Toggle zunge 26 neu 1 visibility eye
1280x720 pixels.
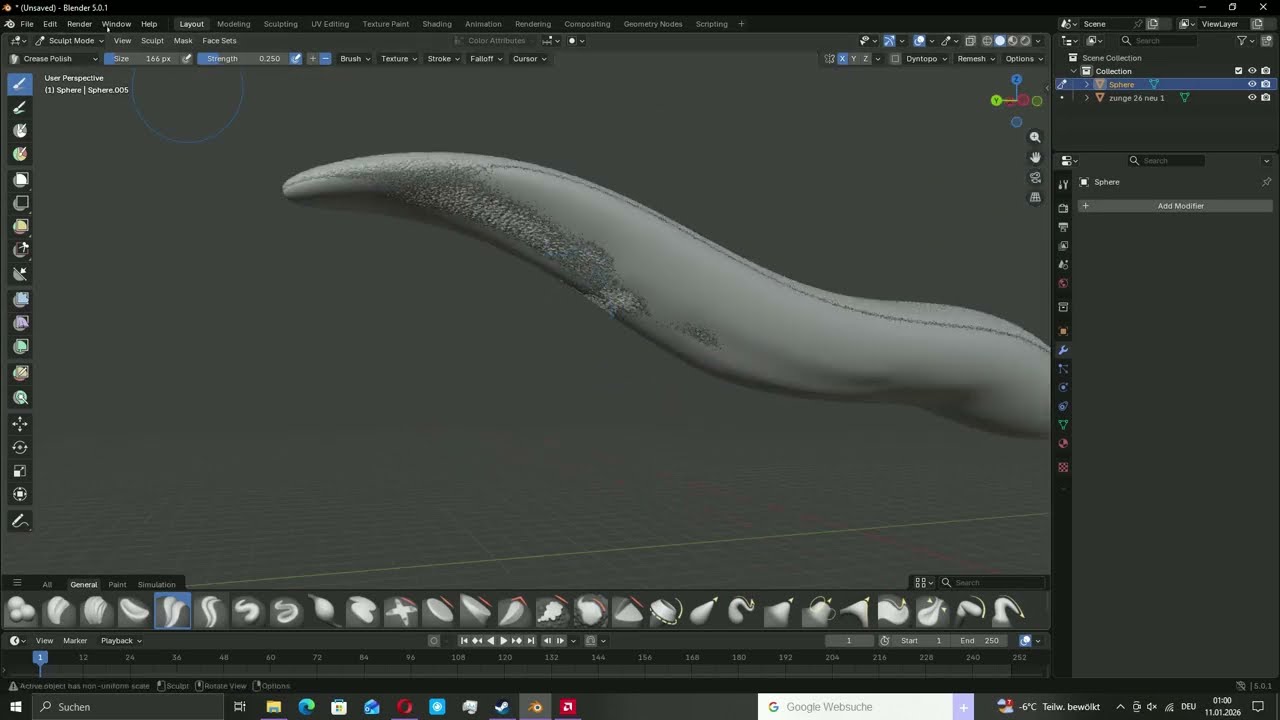(1252, 98)
